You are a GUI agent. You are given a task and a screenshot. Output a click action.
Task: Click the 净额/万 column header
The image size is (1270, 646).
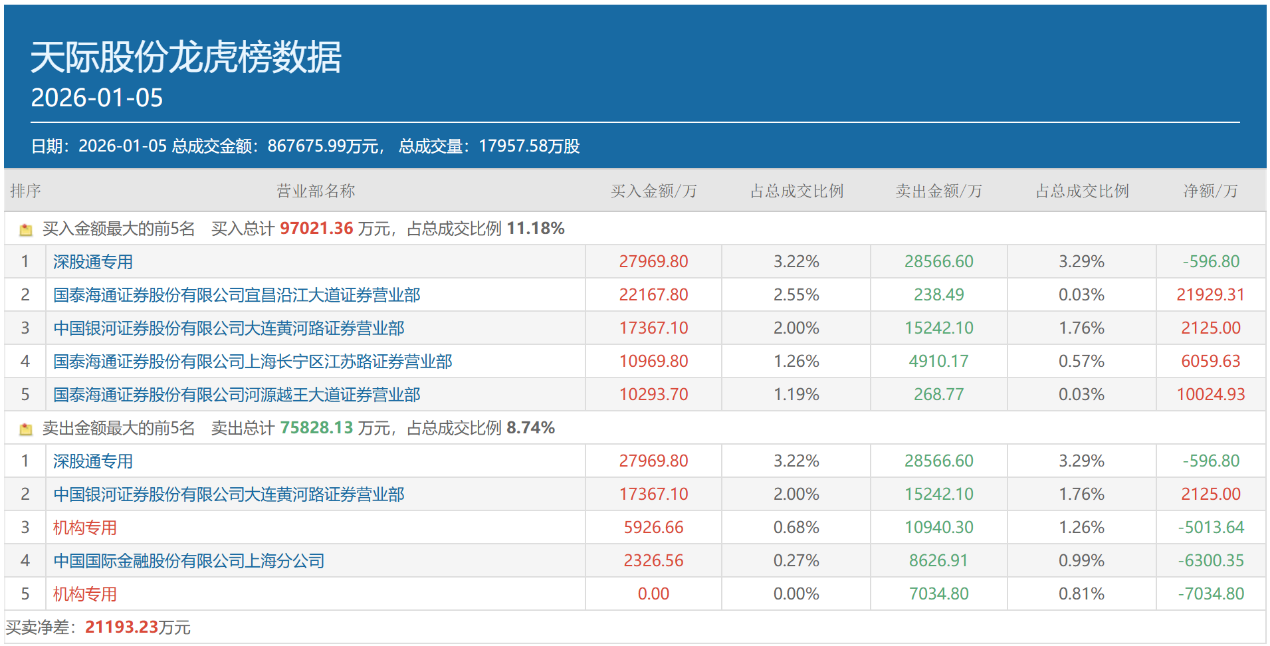click(1210, 191)
